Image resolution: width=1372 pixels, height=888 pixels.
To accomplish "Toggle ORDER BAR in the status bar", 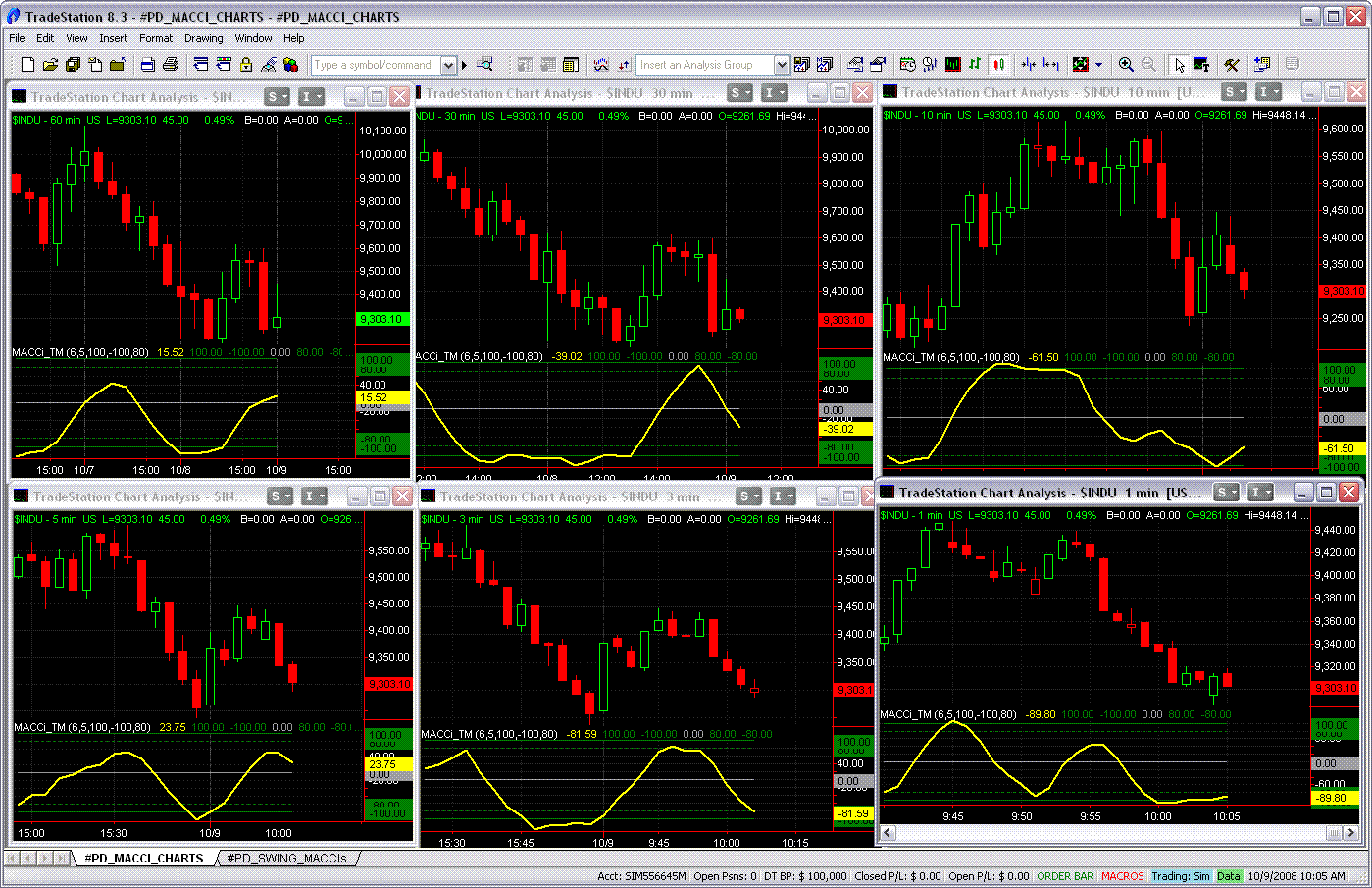I will coord(1064,876).
